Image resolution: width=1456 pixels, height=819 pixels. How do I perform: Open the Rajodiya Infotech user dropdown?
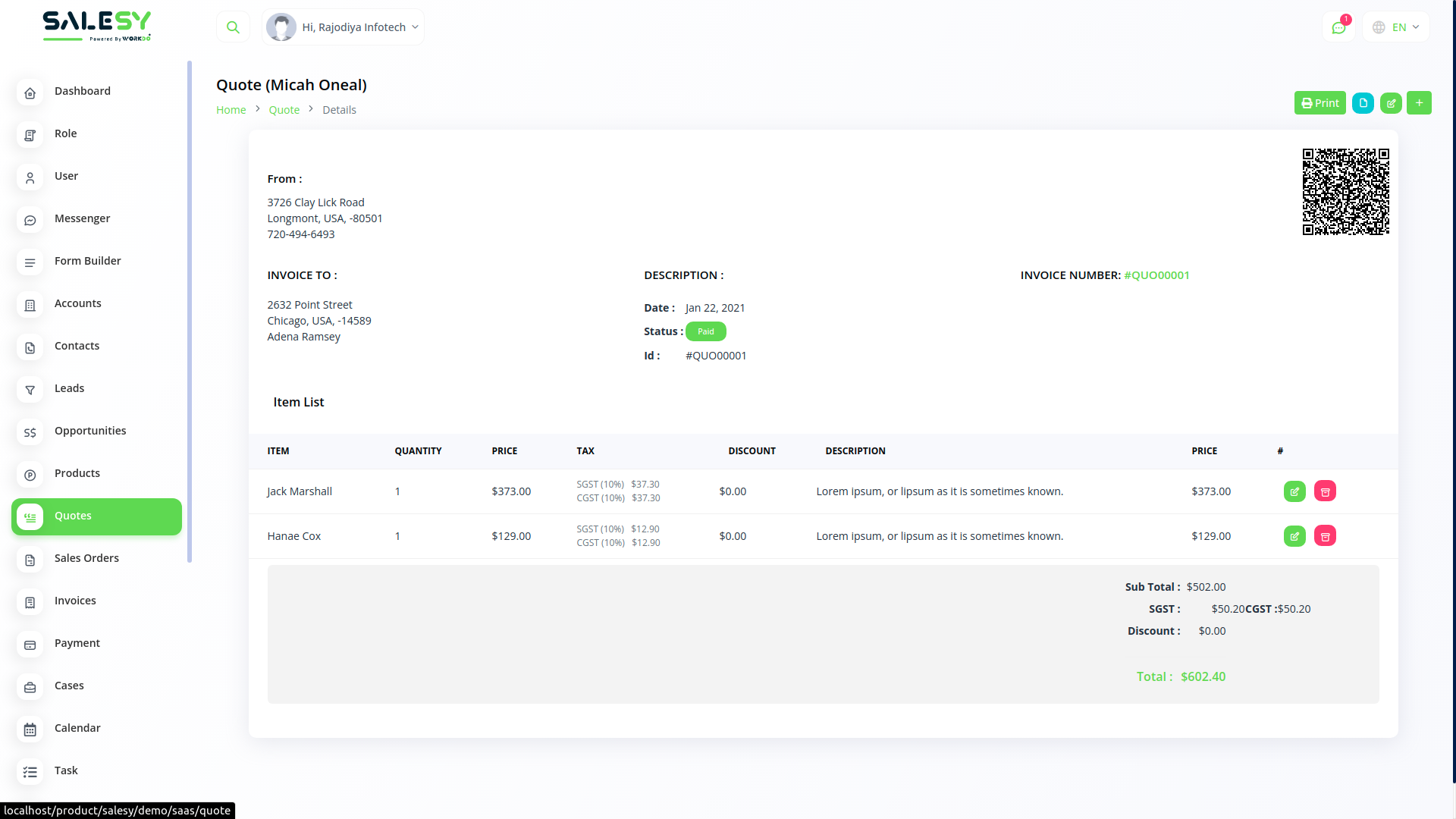344,27
